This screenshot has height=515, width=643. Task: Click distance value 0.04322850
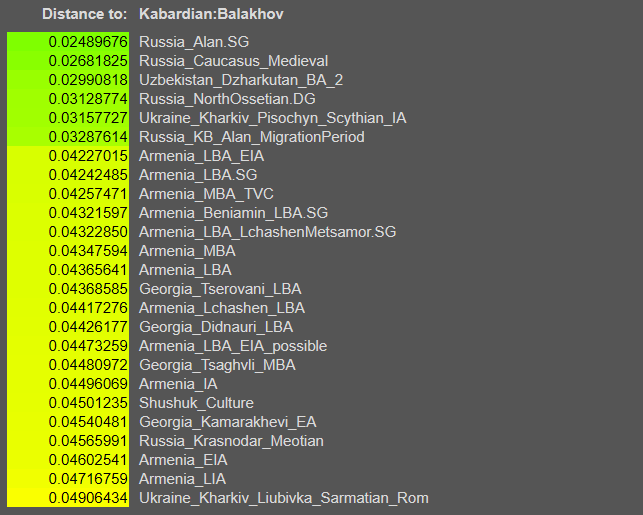pyautogui.click(x=88, y=232)
